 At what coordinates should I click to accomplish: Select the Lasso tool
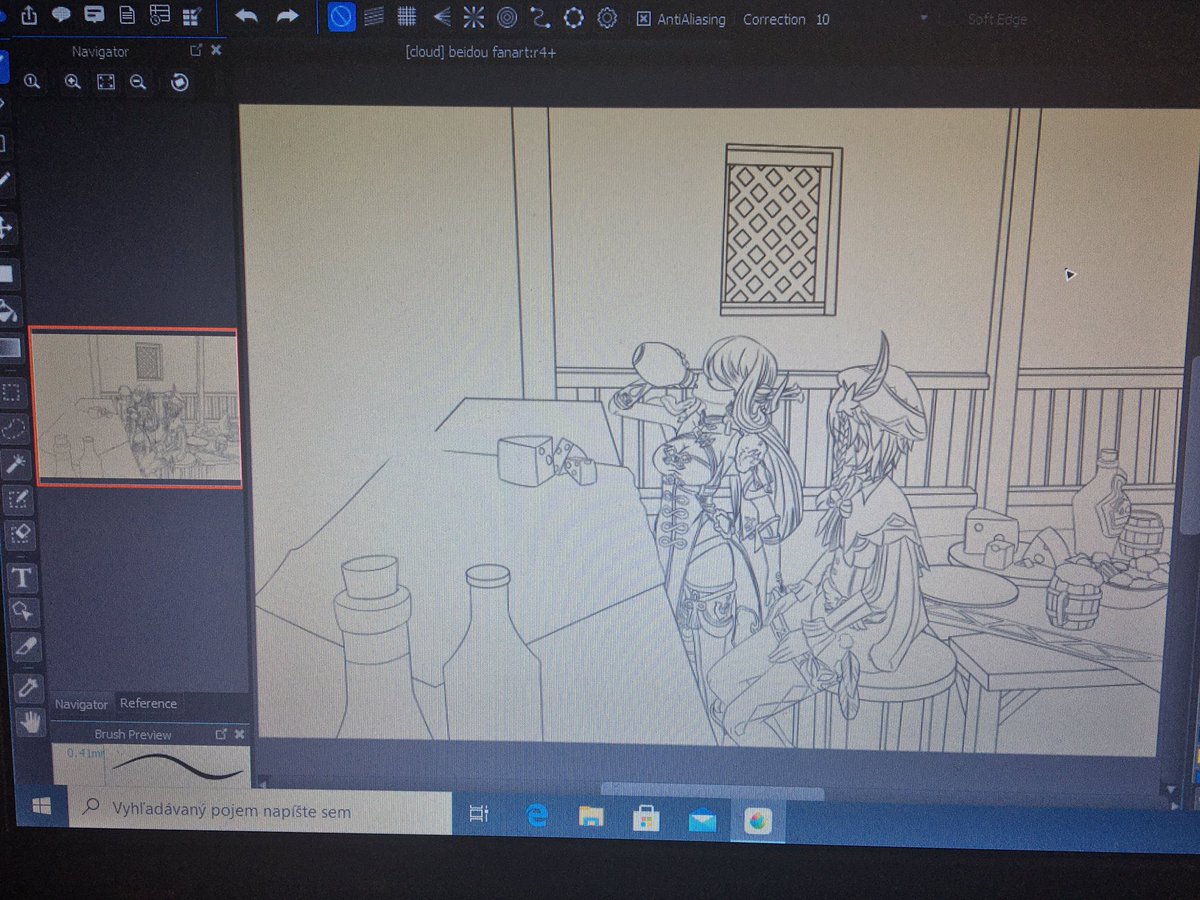(13, 430)
